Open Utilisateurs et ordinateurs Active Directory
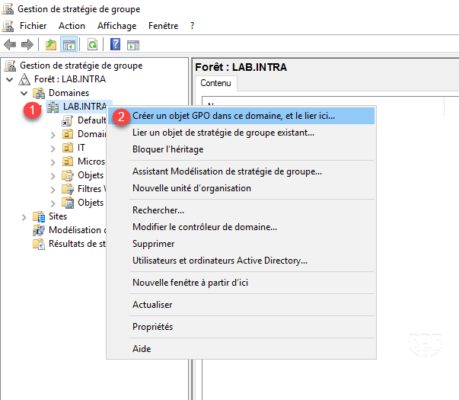Screen dimensions: 459x400 pos(241,260)
